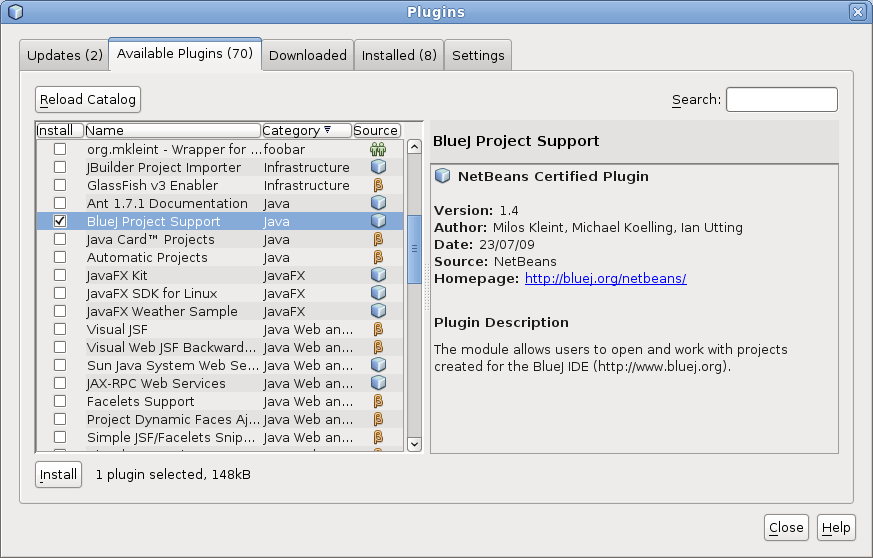Click beta source icon for Simple JSF/Facelets Snip row
The width and height of the screenshot is (873, 558).
coord(379,437)
